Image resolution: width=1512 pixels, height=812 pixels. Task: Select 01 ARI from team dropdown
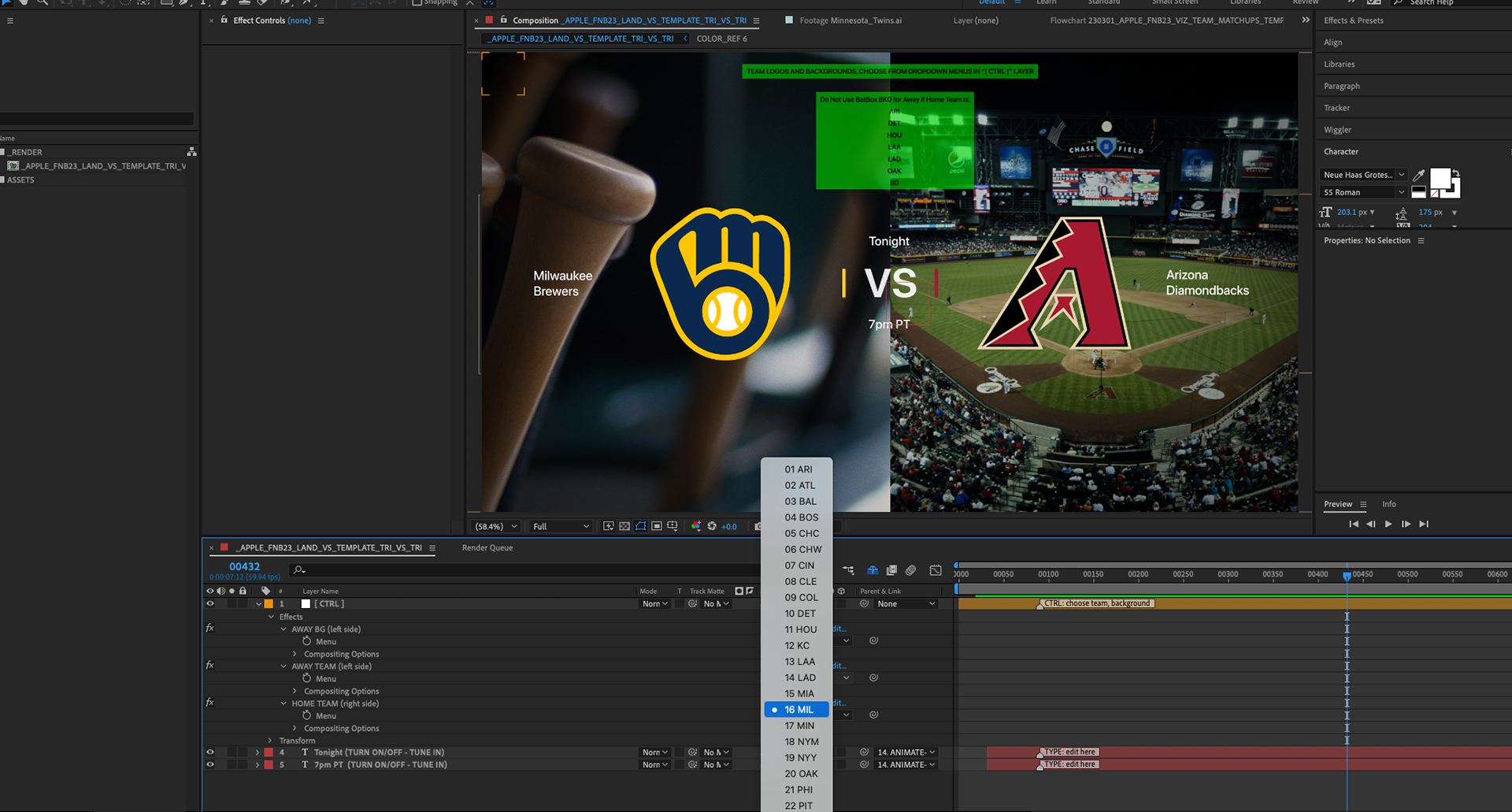797,469
